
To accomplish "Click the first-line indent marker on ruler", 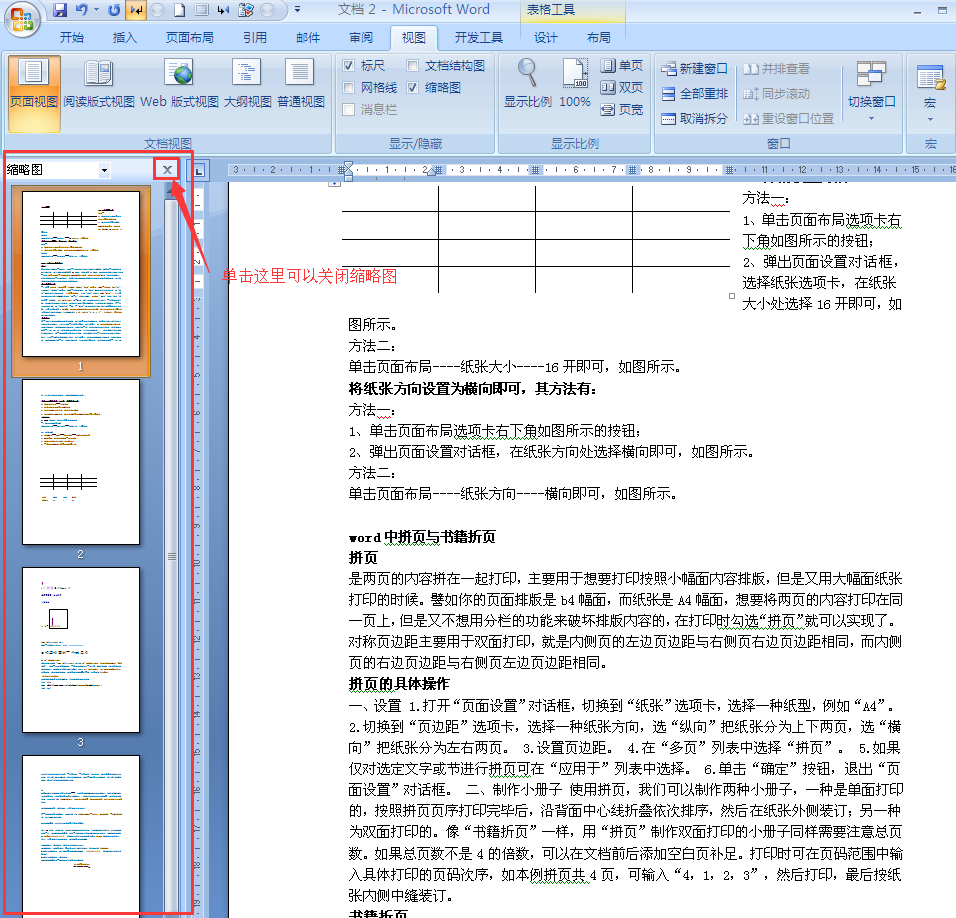I will click(348, 165).
